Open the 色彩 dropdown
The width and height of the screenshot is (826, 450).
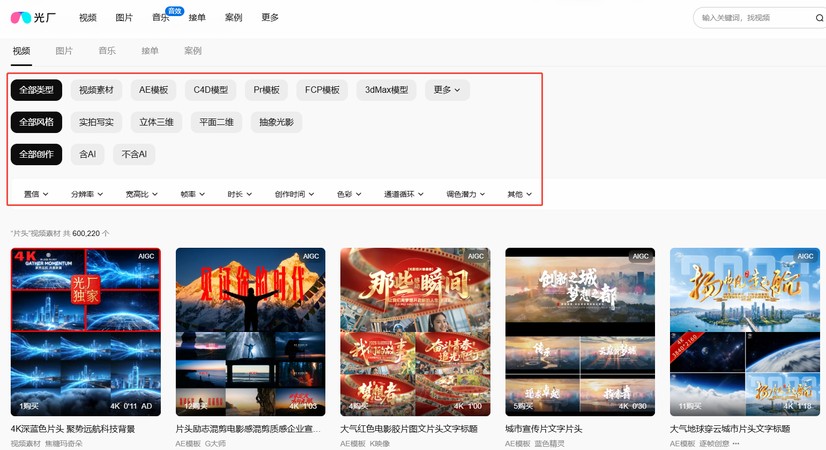coord(349,194)
